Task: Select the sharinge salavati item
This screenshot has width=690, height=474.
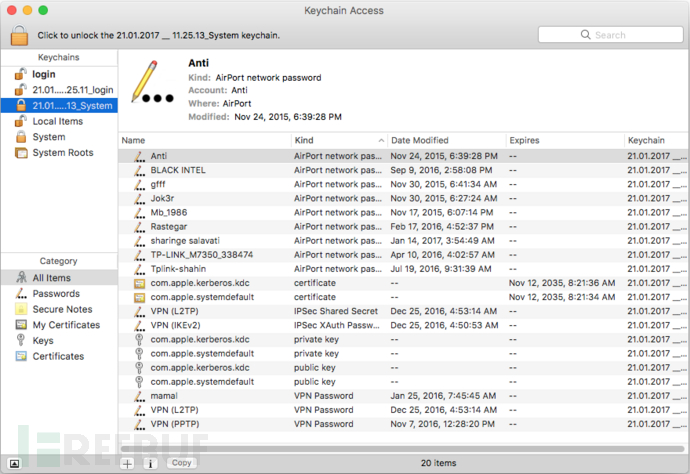Action: [x=403, y=240]
